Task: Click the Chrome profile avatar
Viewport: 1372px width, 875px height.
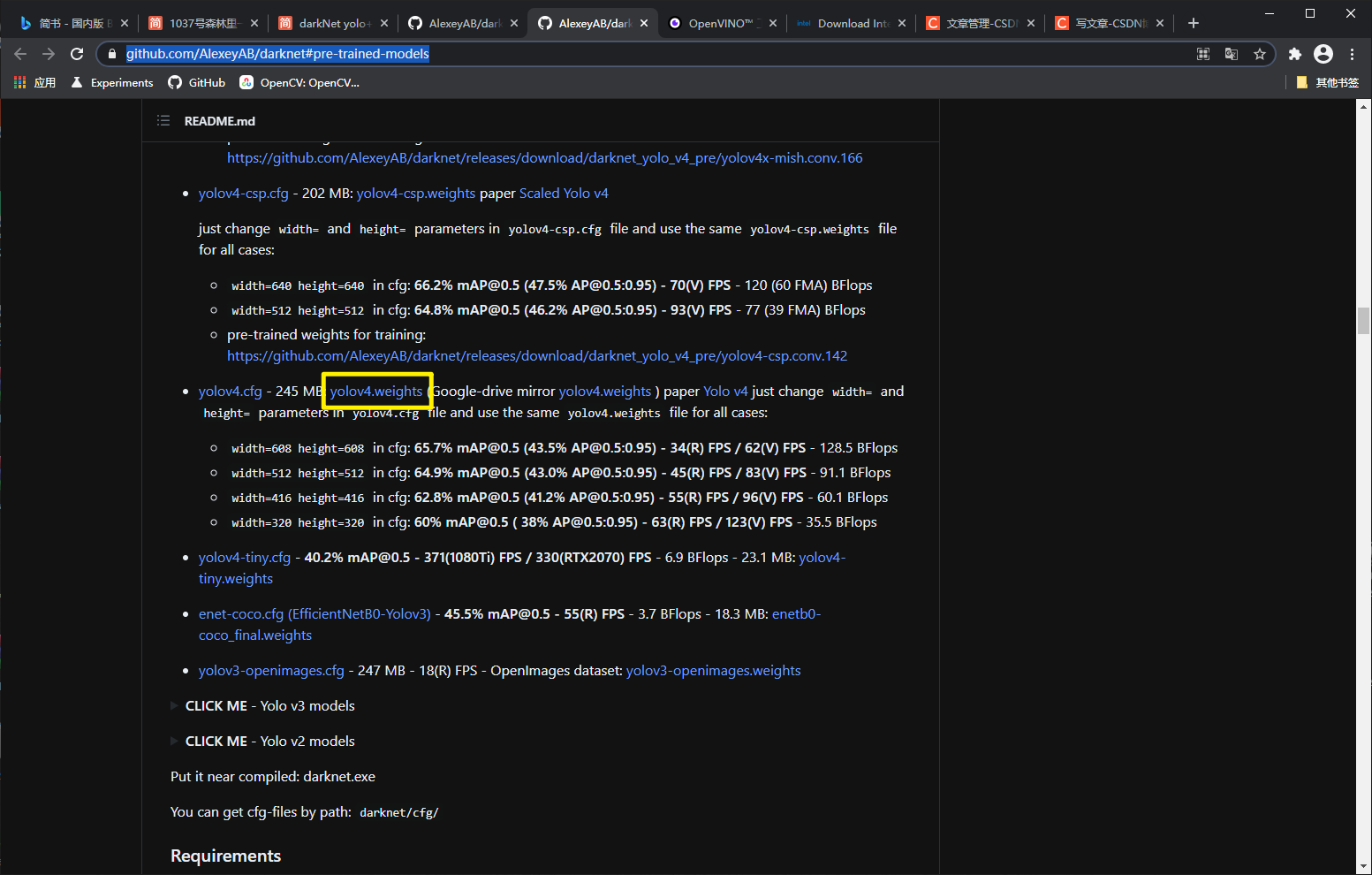Action: [x=1323, y=54]
